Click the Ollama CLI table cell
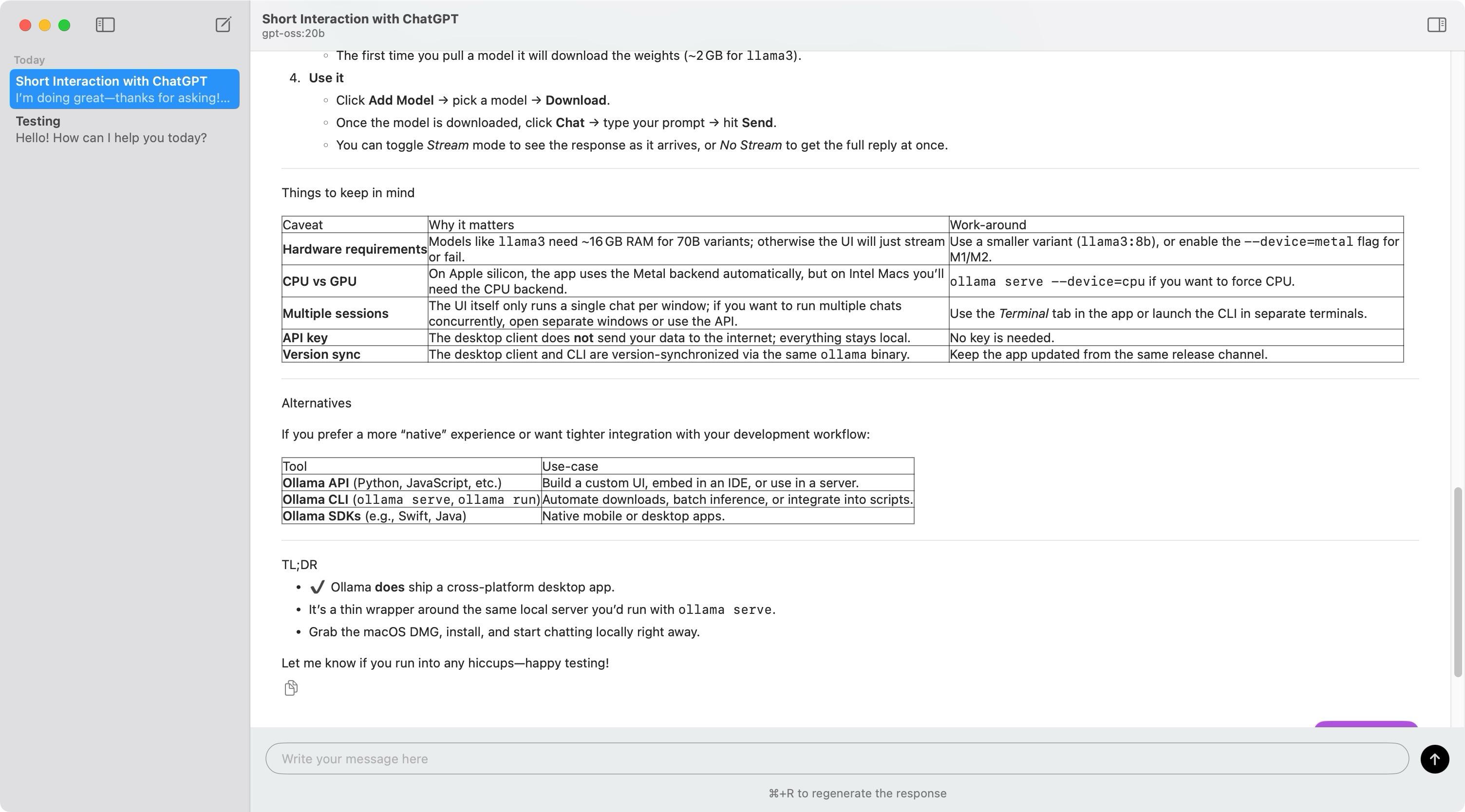The height and width of the screenshot is (812, 1465). [x=411, y=499]
